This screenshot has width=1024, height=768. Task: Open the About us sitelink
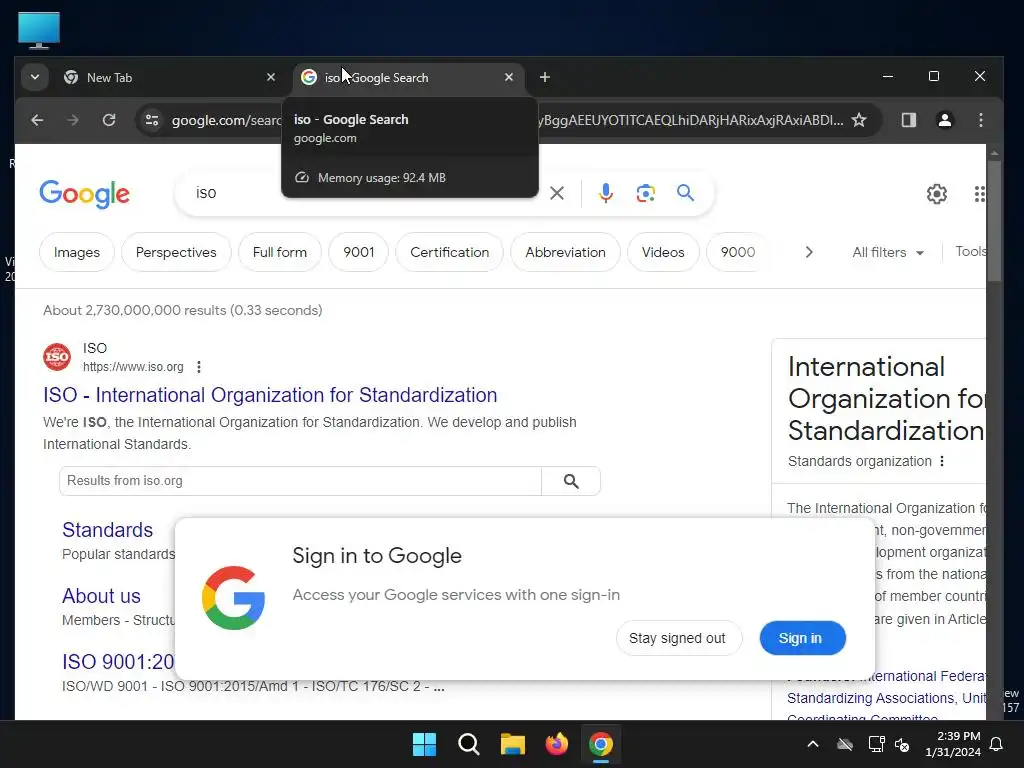pos(101,596)
